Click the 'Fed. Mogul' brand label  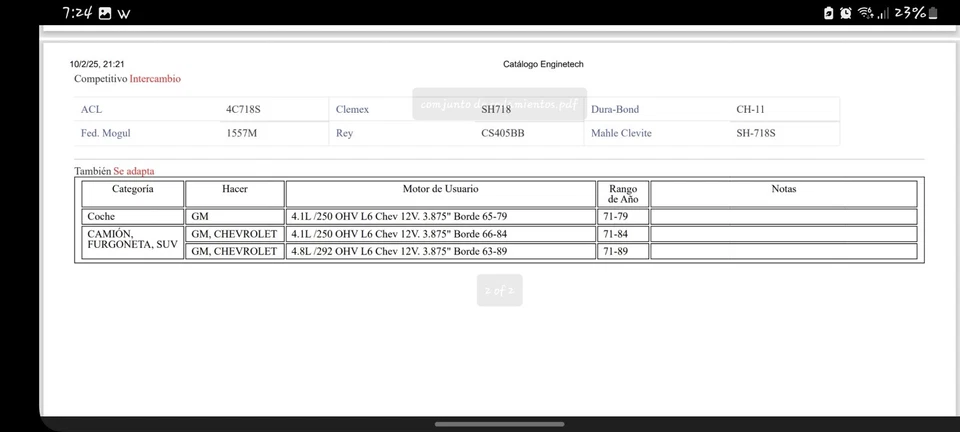coord(105,133)
